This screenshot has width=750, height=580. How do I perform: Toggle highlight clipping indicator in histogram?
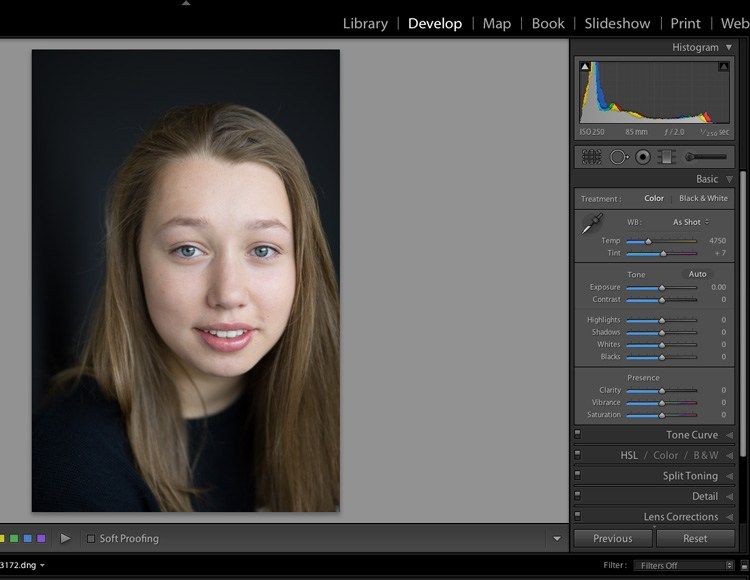coord(722,67)
